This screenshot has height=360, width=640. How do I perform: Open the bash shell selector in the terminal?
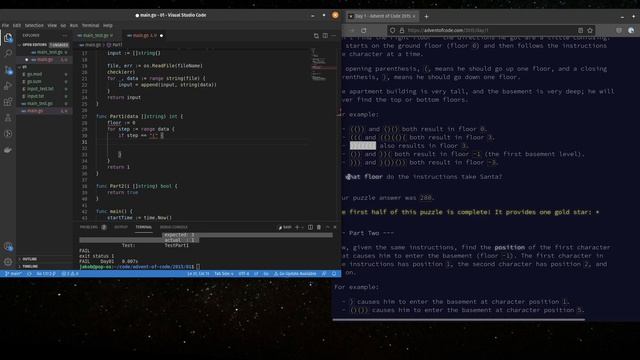tap(285, 227)
